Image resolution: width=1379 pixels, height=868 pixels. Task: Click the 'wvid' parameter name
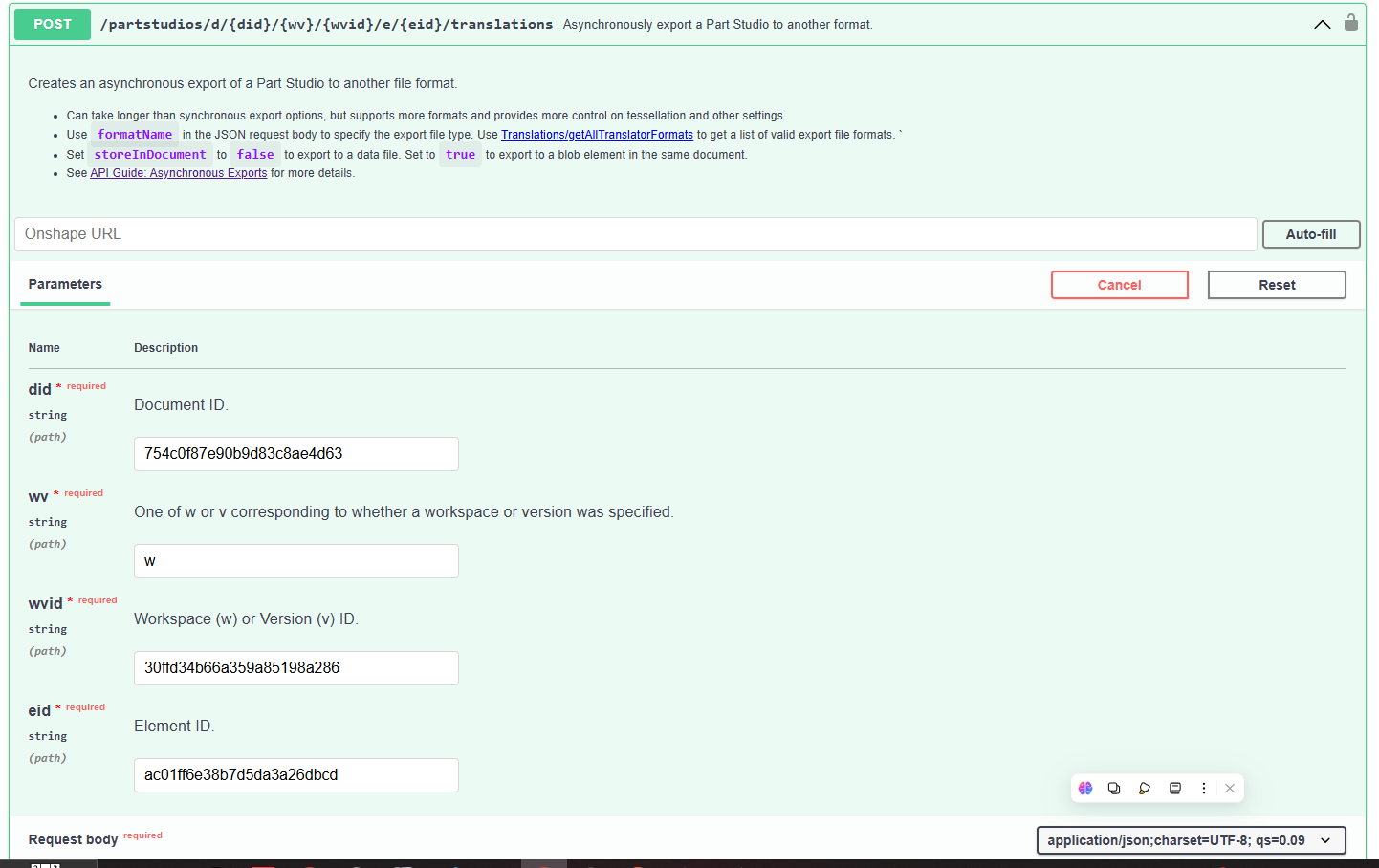(45, 603)
